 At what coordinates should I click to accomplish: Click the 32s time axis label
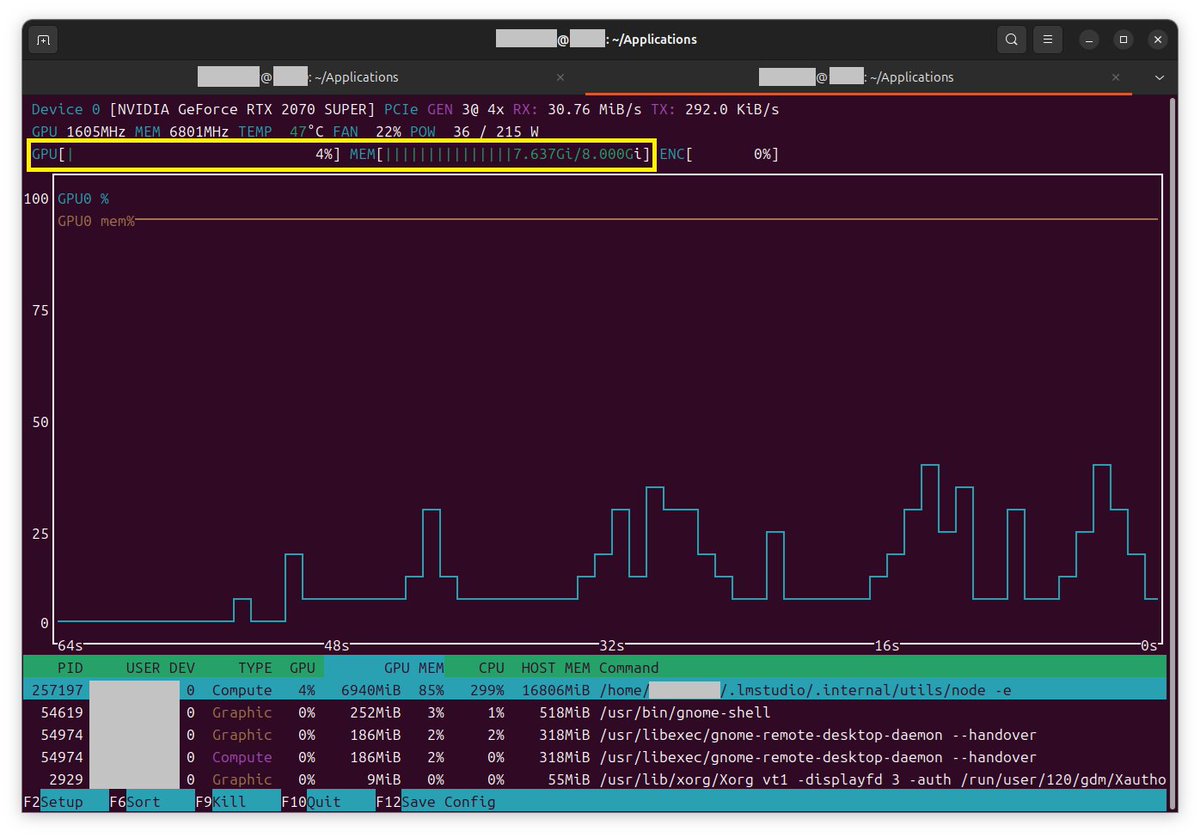(611, 645)
